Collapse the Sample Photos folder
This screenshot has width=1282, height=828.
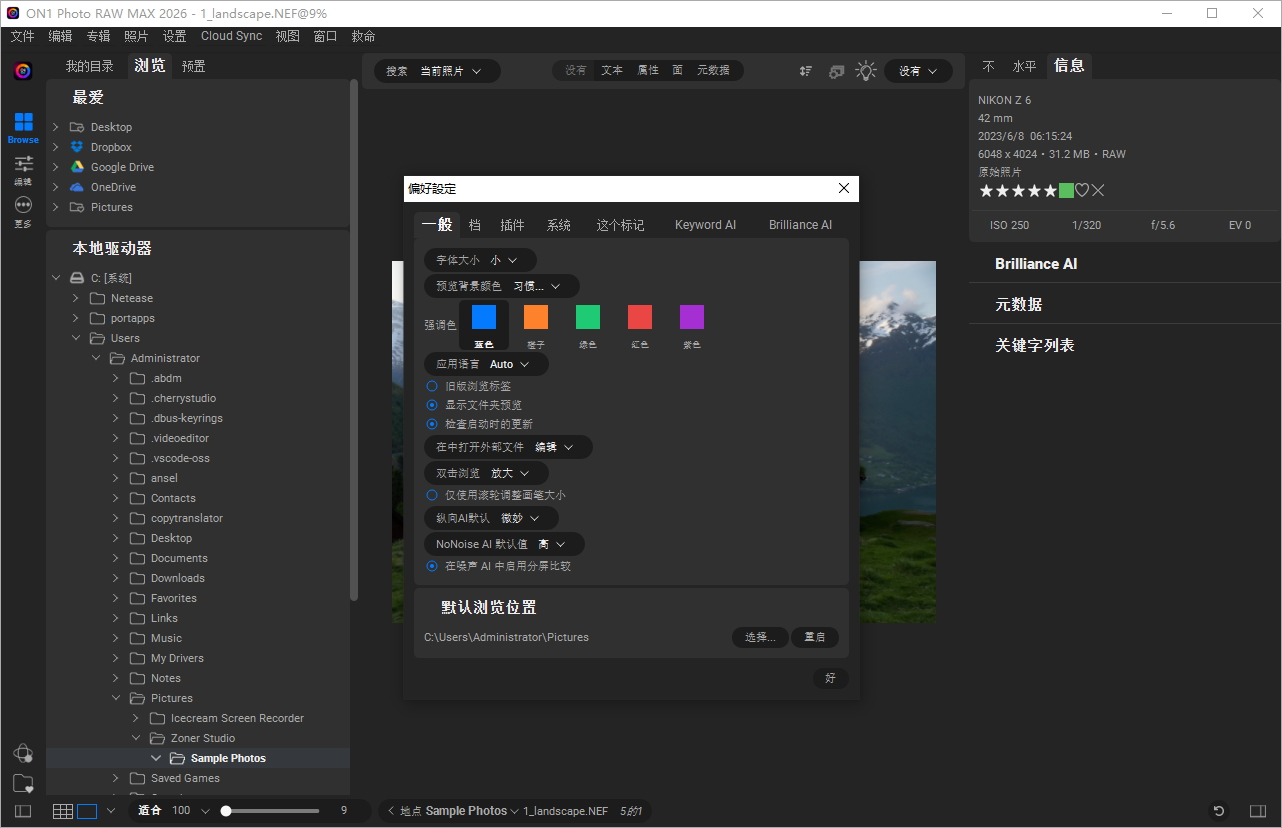pos(156,757)
